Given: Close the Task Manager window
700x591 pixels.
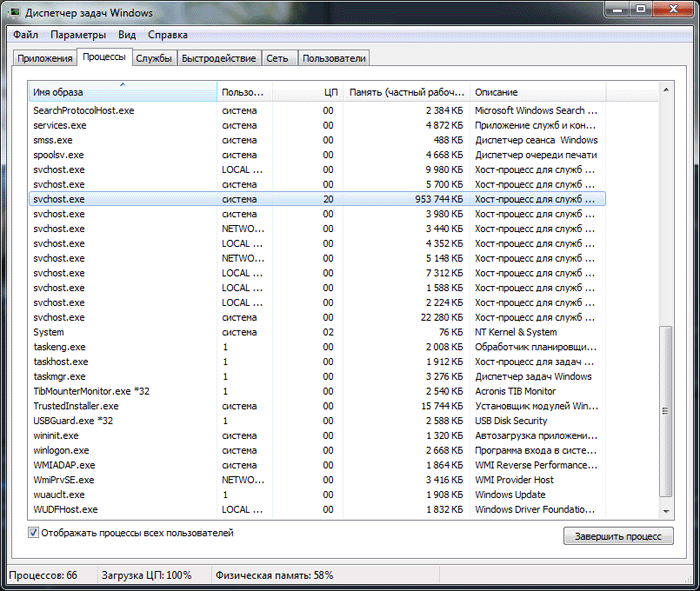Looking at the screenshot, I should (674, 9).
